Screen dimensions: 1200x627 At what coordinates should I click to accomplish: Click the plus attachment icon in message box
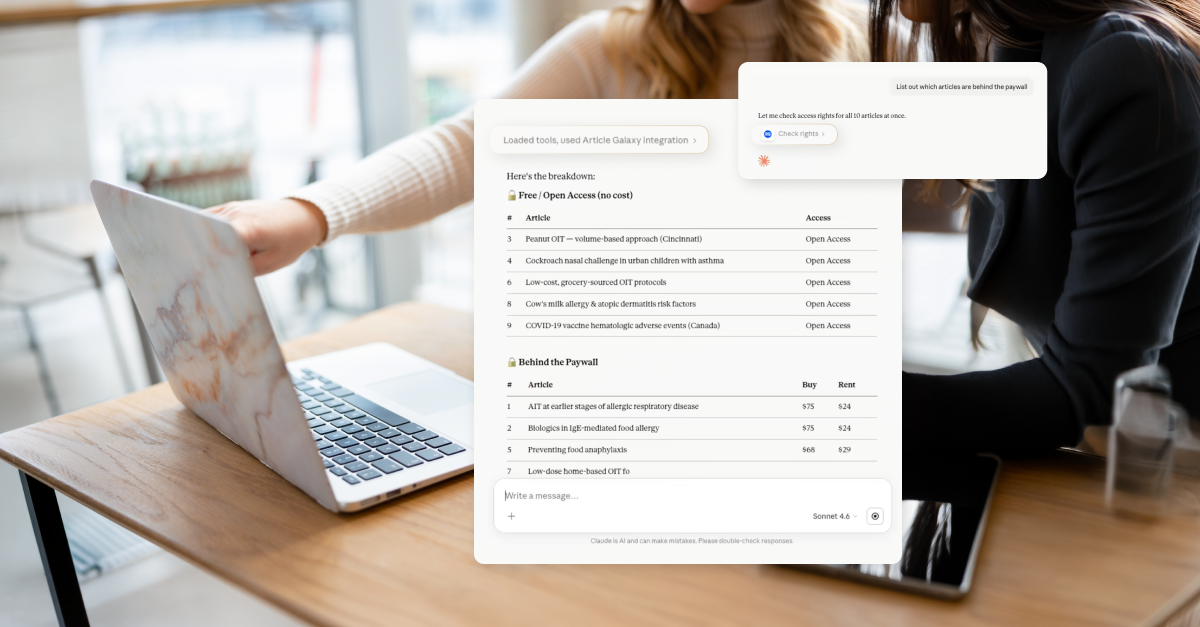511,516
